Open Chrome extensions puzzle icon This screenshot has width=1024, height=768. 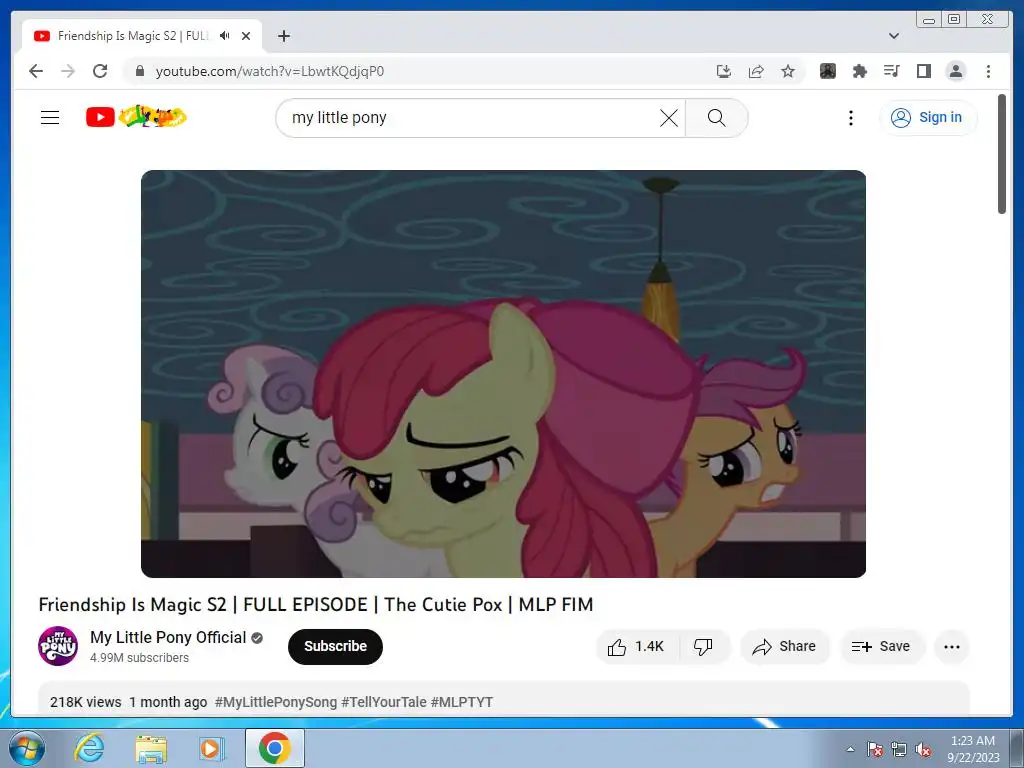pos(859,71)
